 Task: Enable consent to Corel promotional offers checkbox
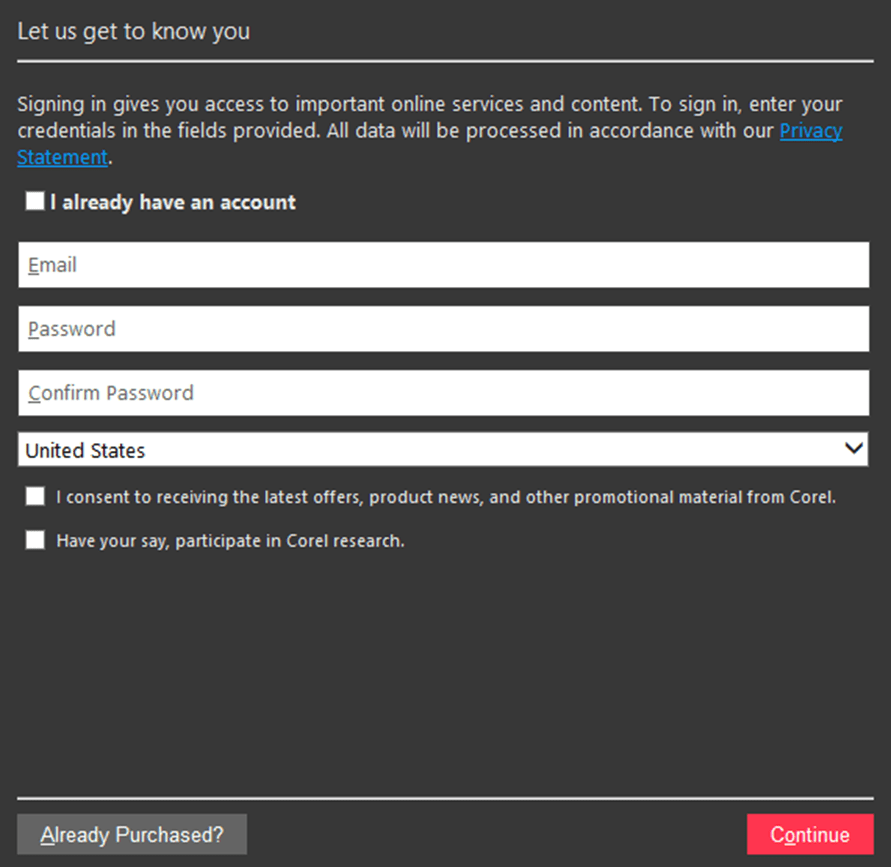pyautogui.click(x=36, y=496)
